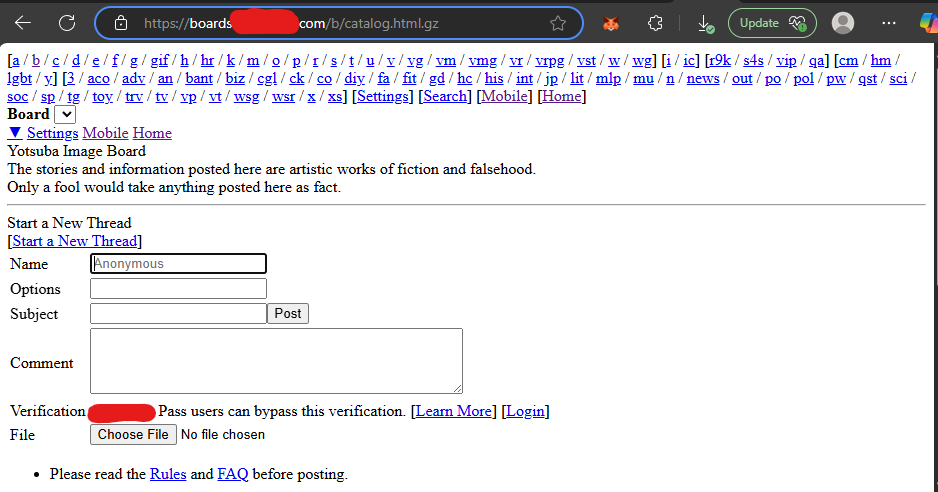
Task: Click inside the Comment text area
Action: pyautogui.click(x=276, y=361)
